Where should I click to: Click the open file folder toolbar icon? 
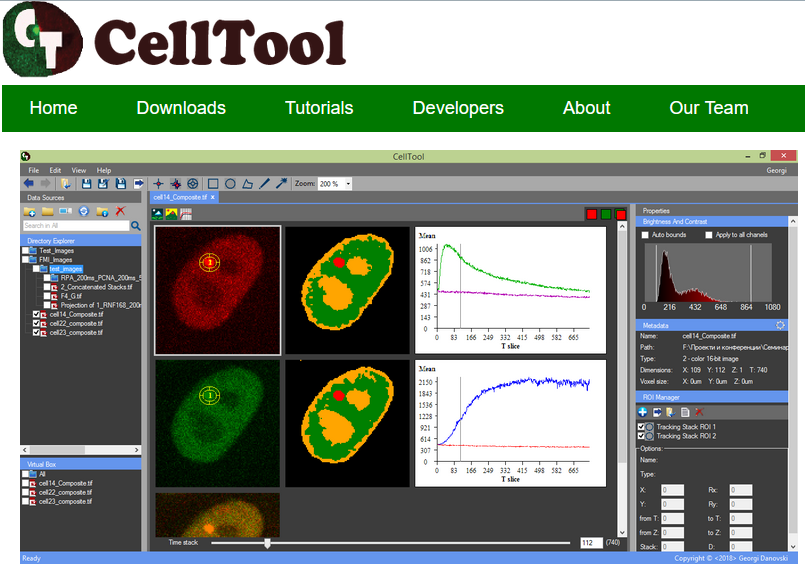click(x=66, y=183)
